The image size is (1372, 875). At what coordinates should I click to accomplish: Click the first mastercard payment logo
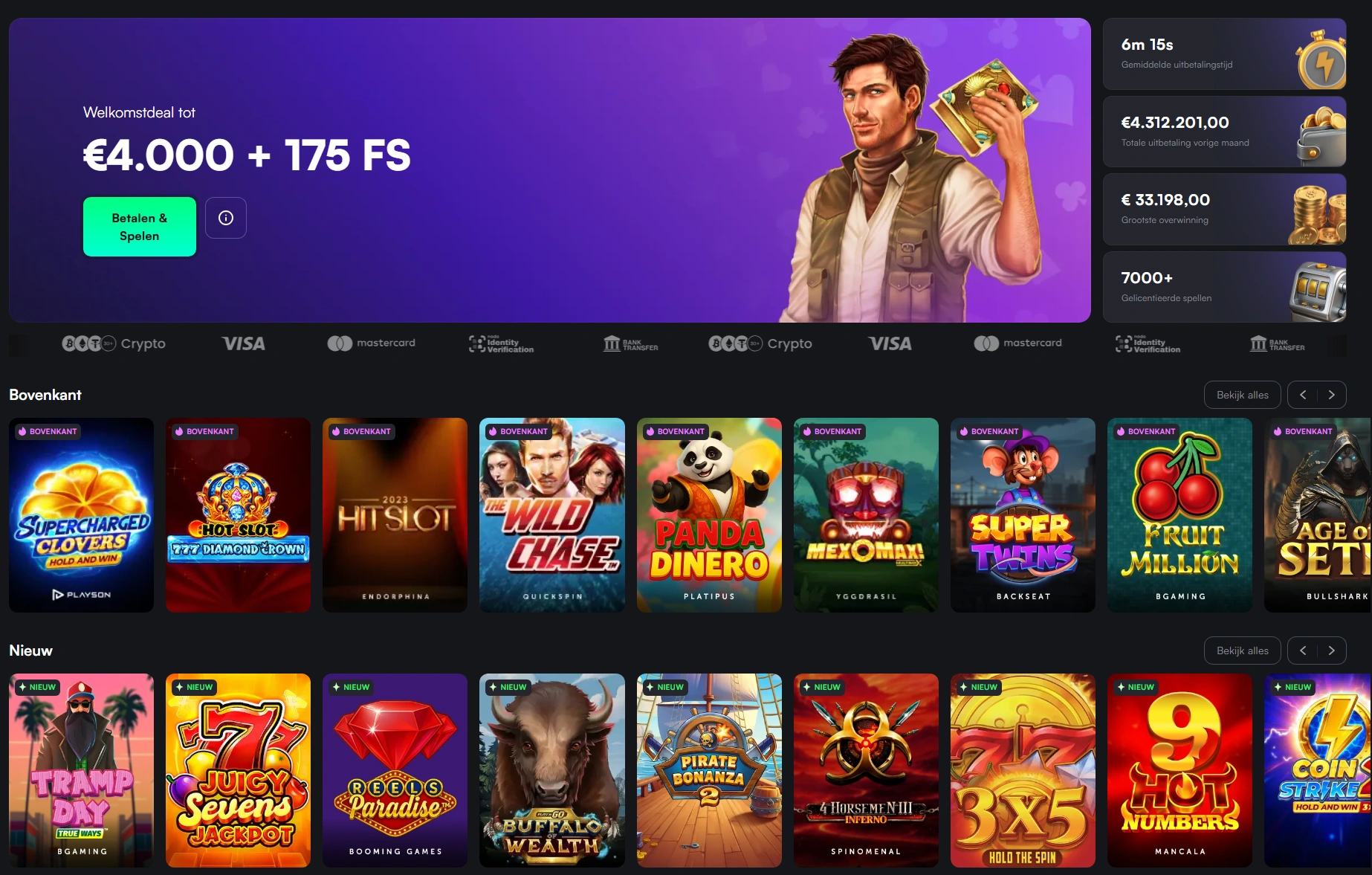pyautogui.click(x=371, y=343)
